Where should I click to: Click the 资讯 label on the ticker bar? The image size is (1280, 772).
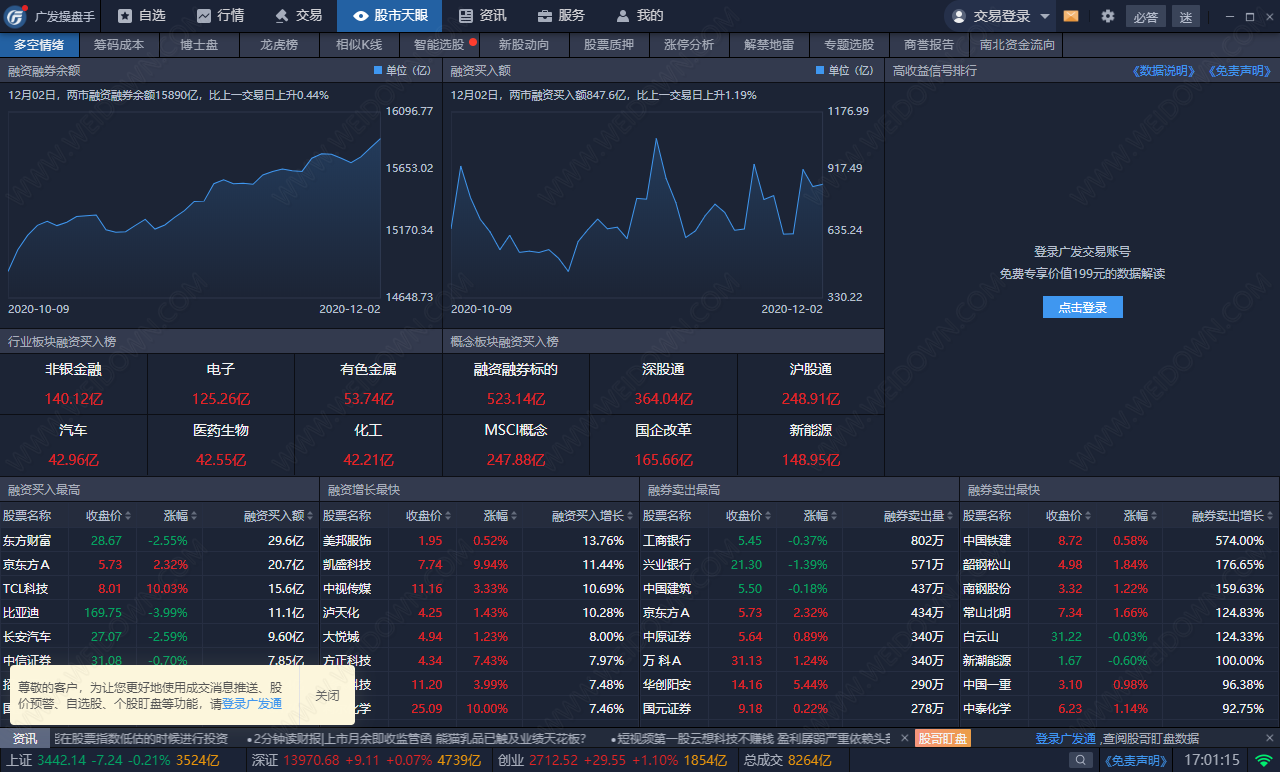[25, 738]
